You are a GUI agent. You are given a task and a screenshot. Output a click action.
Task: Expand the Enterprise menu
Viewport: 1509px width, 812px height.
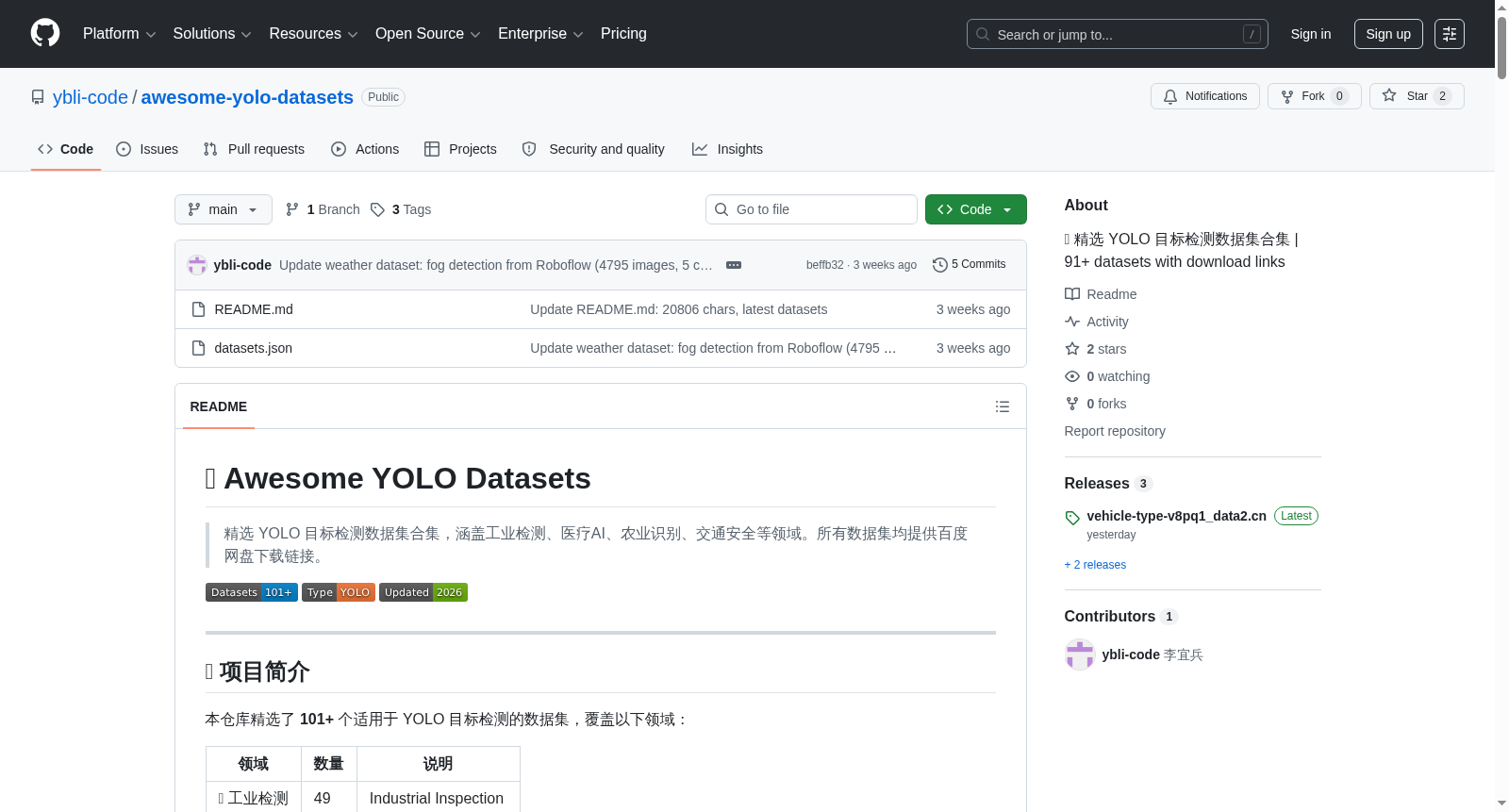click(x=540, y=34)
